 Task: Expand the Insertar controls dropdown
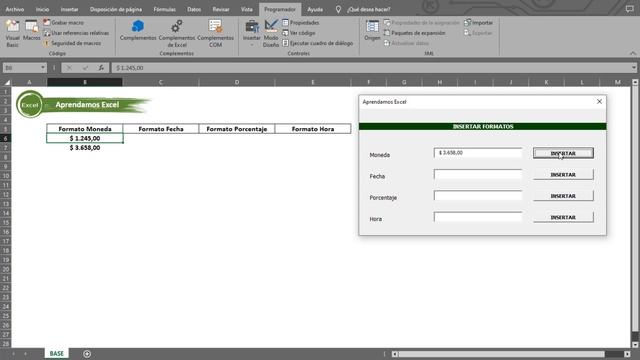pos(252,33)
